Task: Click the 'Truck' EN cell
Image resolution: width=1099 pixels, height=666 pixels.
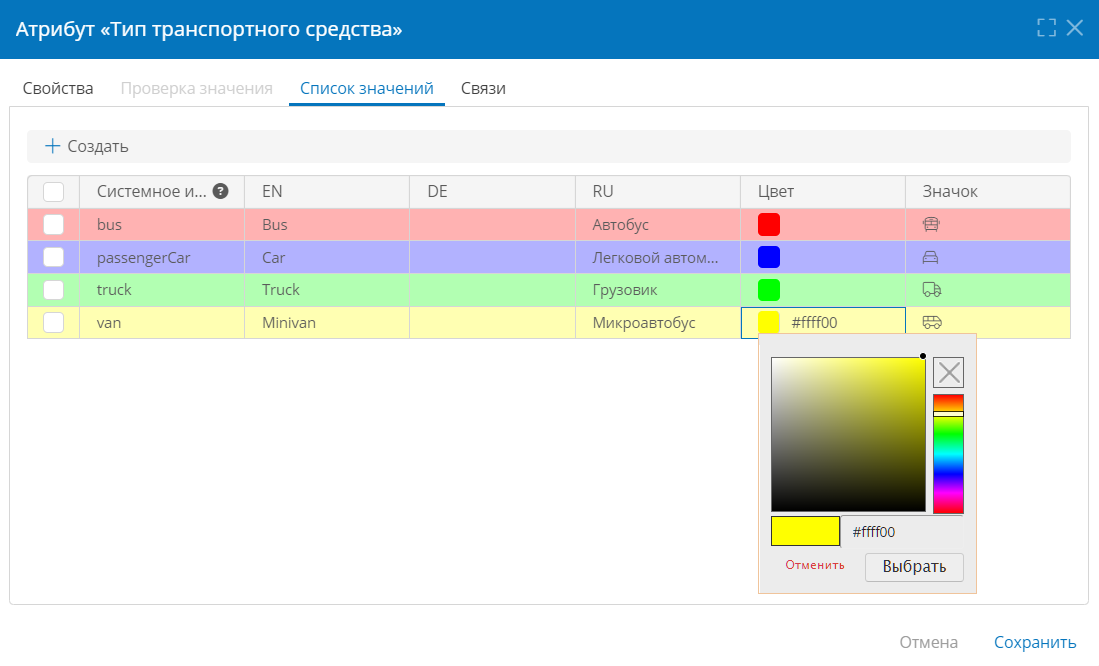Action: click(327, 290)
